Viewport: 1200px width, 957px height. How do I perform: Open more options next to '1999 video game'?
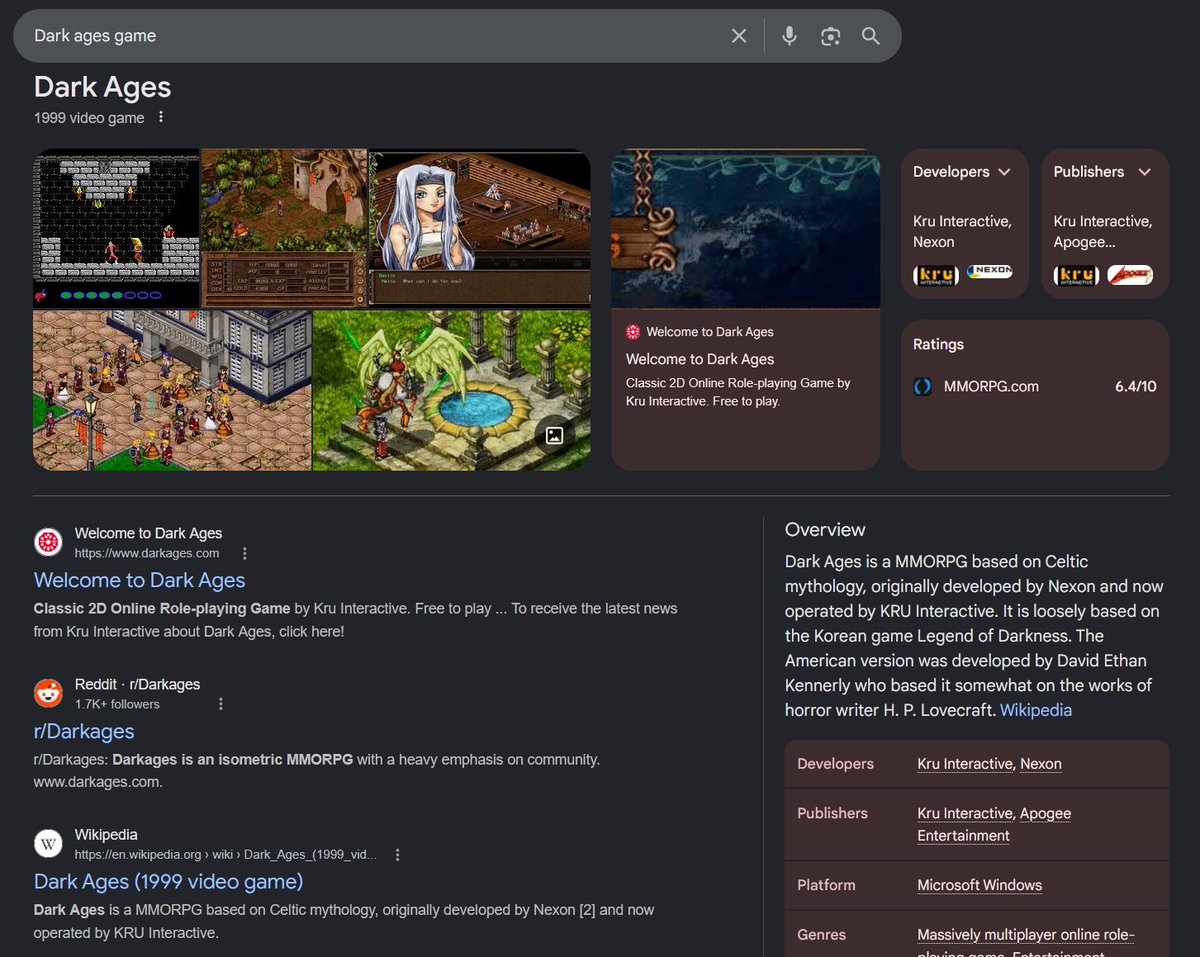click(161, 118)
